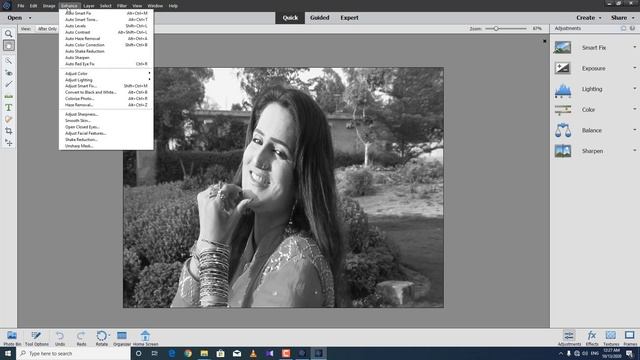Show the Adjustments panel from bottom bar
The height and width of the screenshot is (360, 640).
coord(569,338)
